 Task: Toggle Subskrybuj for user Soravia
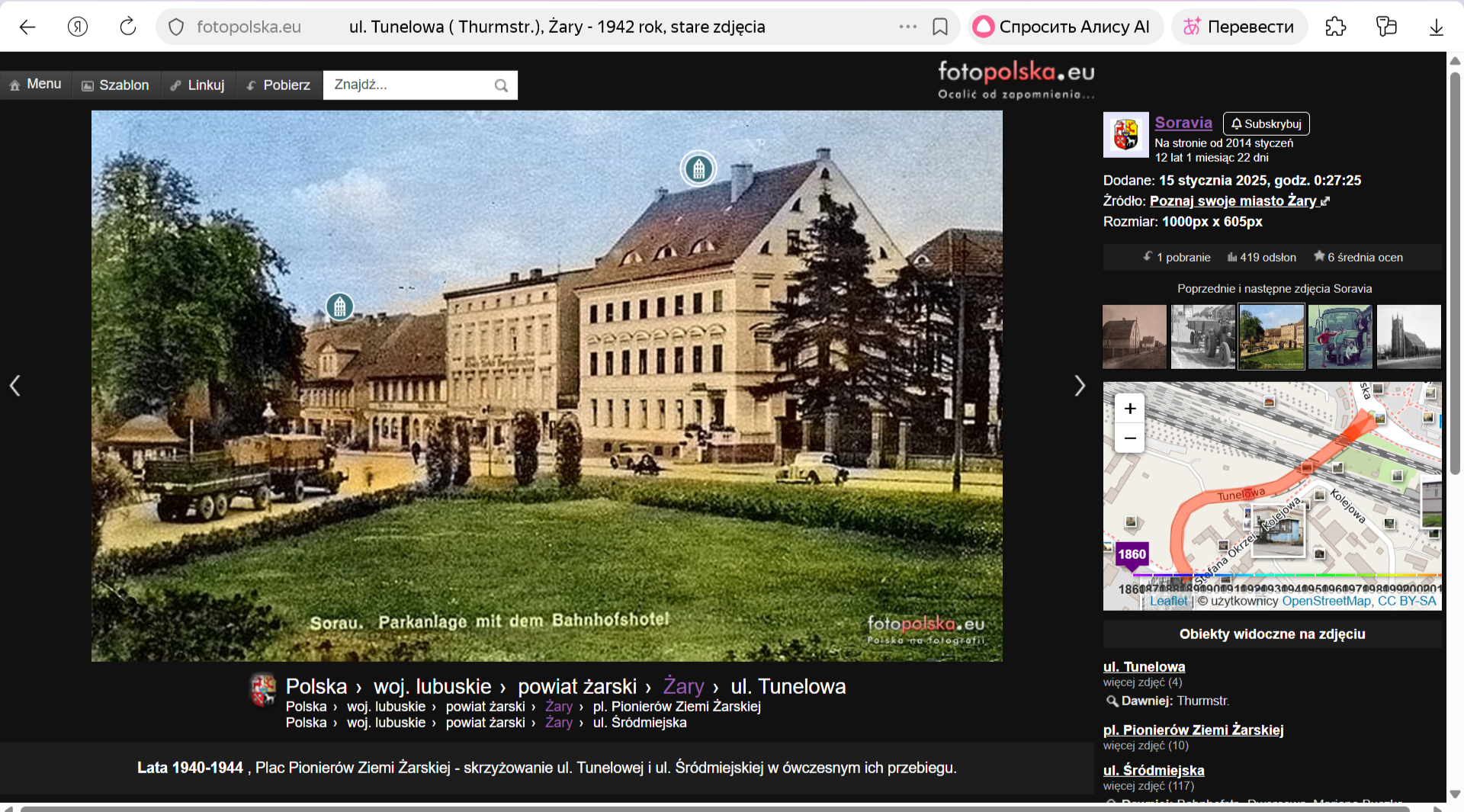[1266, 124]
